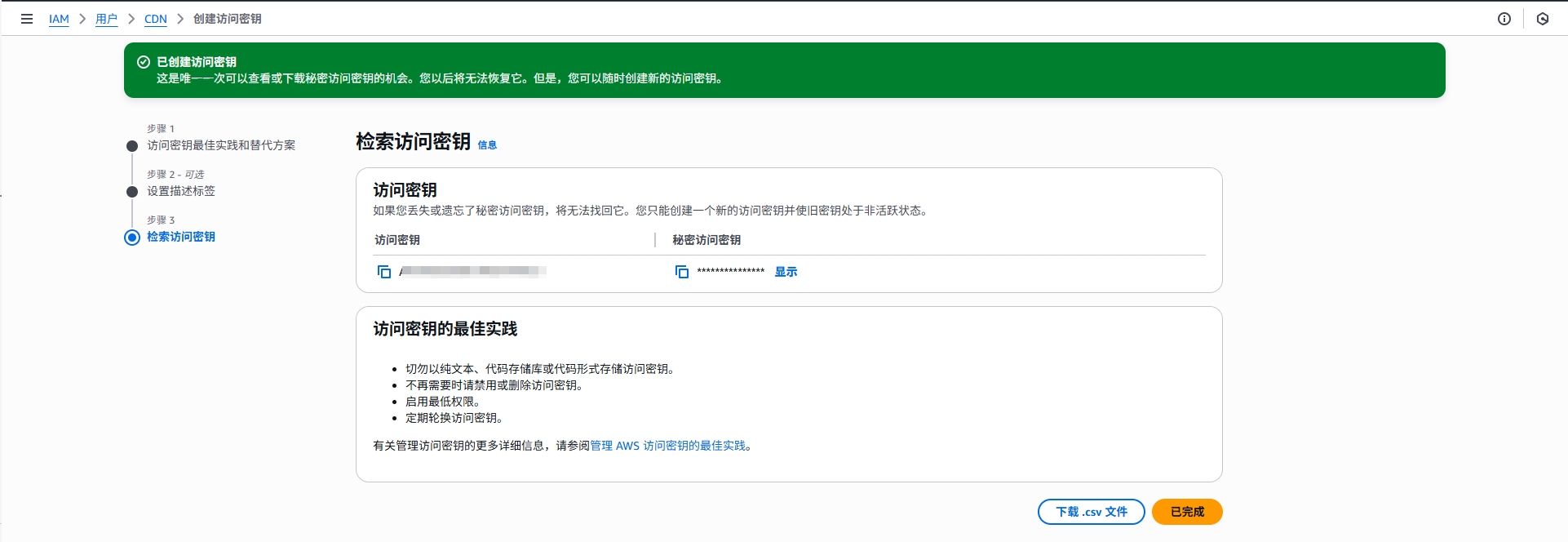Click the 访问密钥 column header
The height and width of the screenshot is (542, 1568).
(x=397, y=240)
